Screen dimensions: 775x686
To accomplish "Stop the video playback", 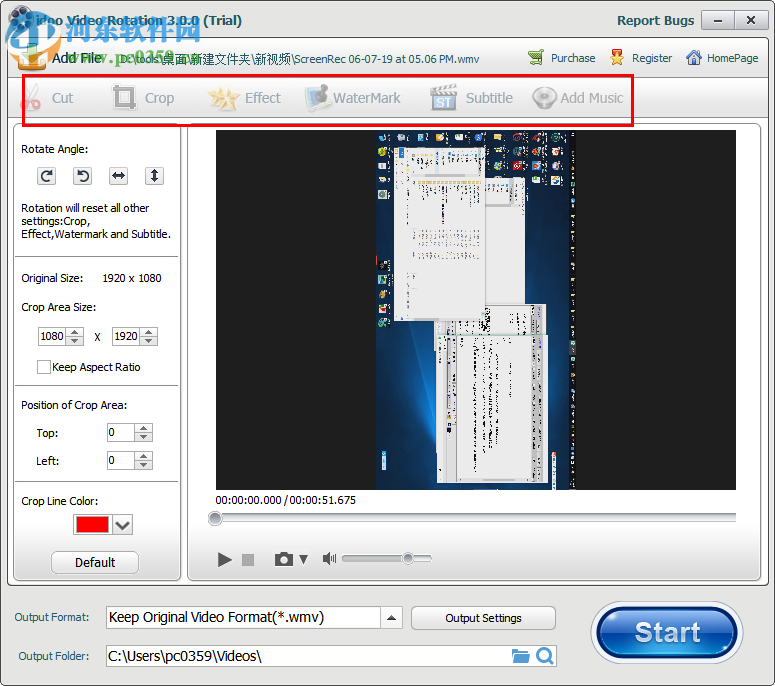I will tap(248, 559).
